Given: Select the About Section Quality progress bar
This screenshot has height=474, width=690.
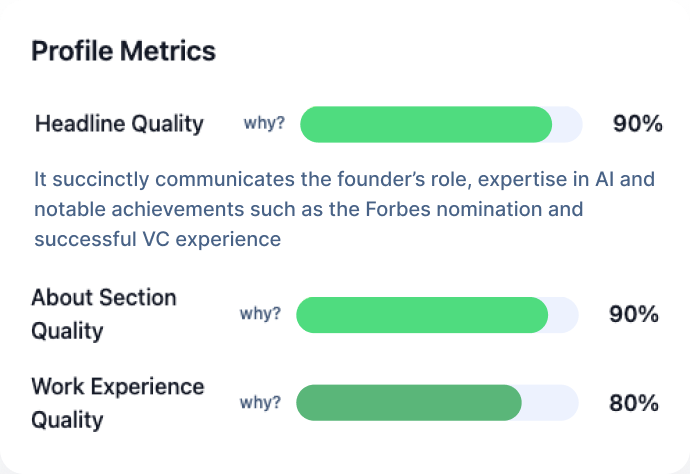Looking at the screenshot, I should click(421, 314).
